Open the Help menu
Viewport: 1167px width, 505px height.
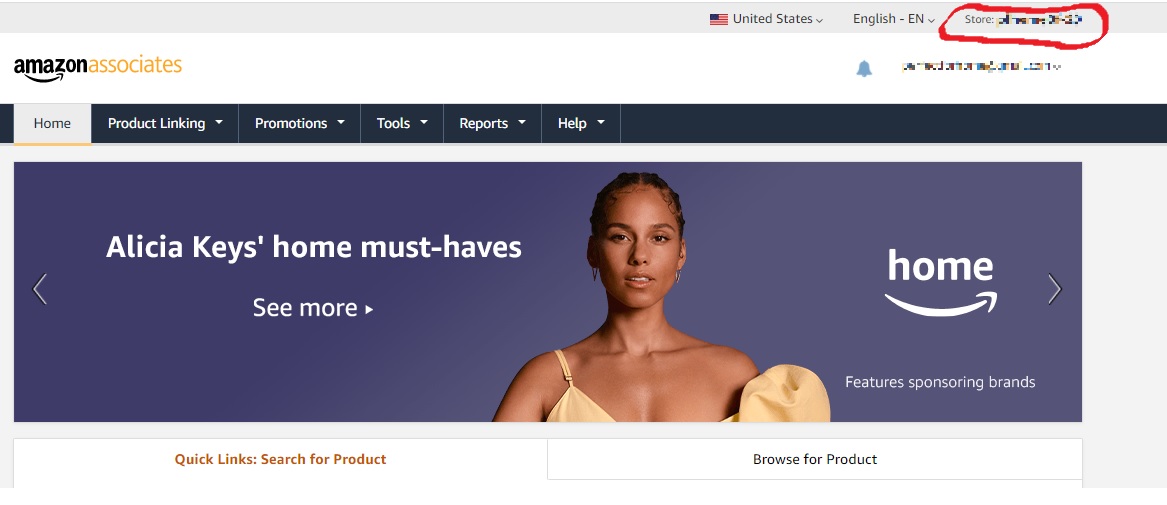pos(581,123)
